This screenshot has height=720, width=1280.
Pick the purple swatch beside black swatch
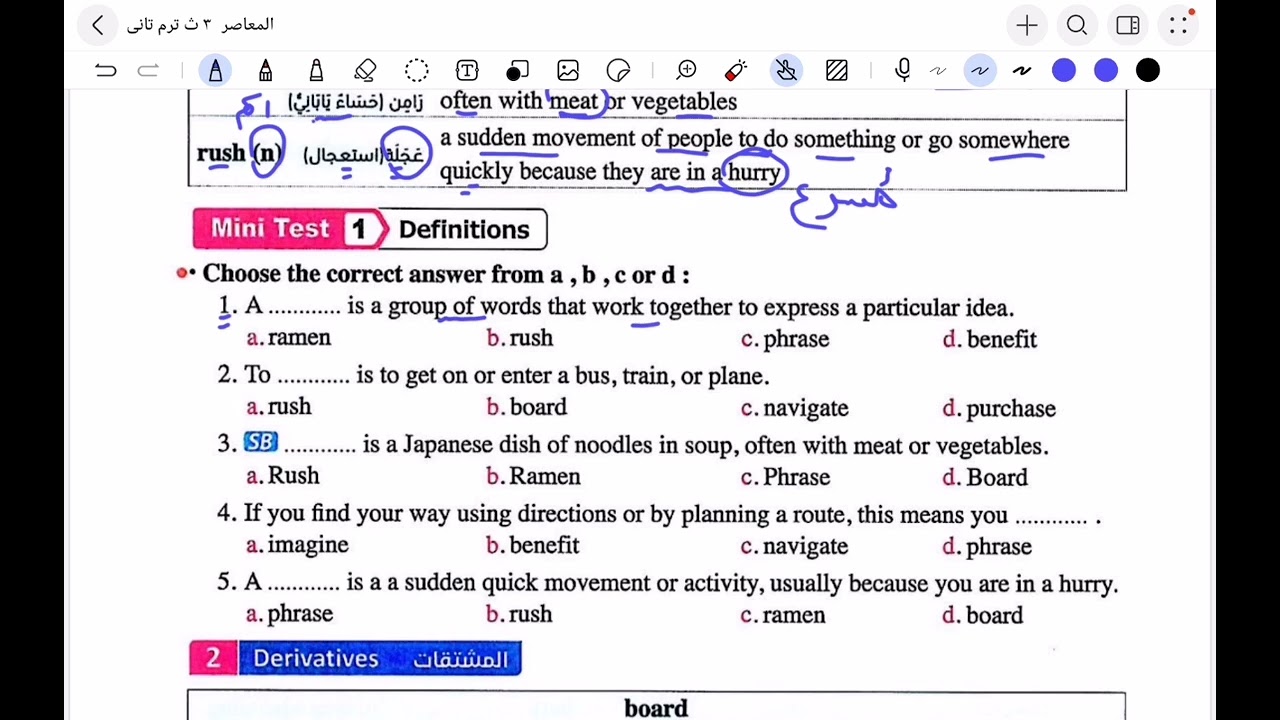click(1106, 70)
